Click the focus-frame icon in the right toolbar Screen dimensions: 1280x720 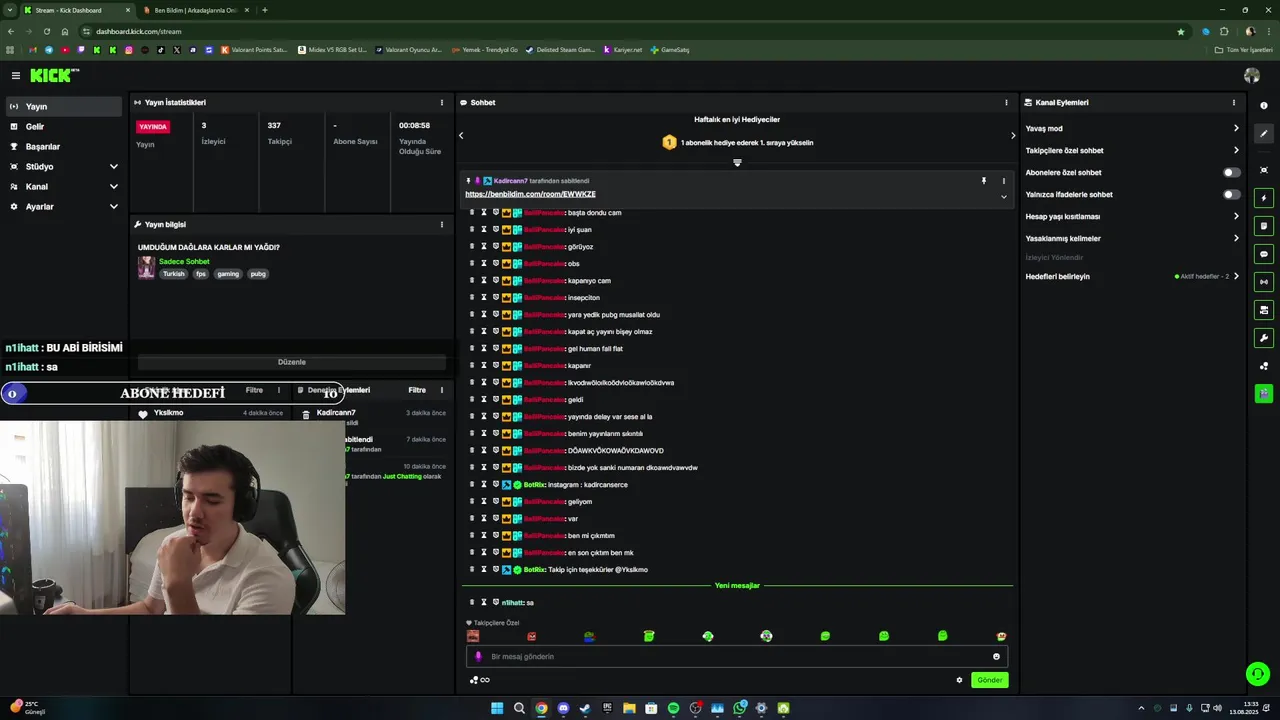tap(1264, 170)
